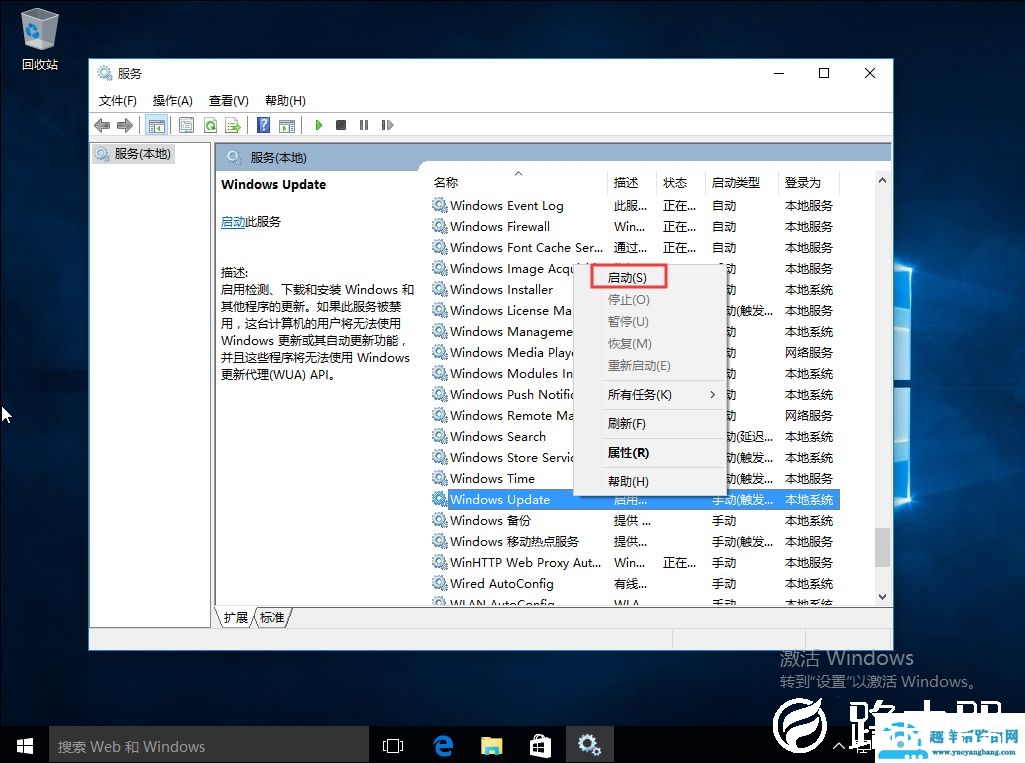Click the vertical scrollbar thumb in services list
1025x763 pixels.
pos(882,547)
